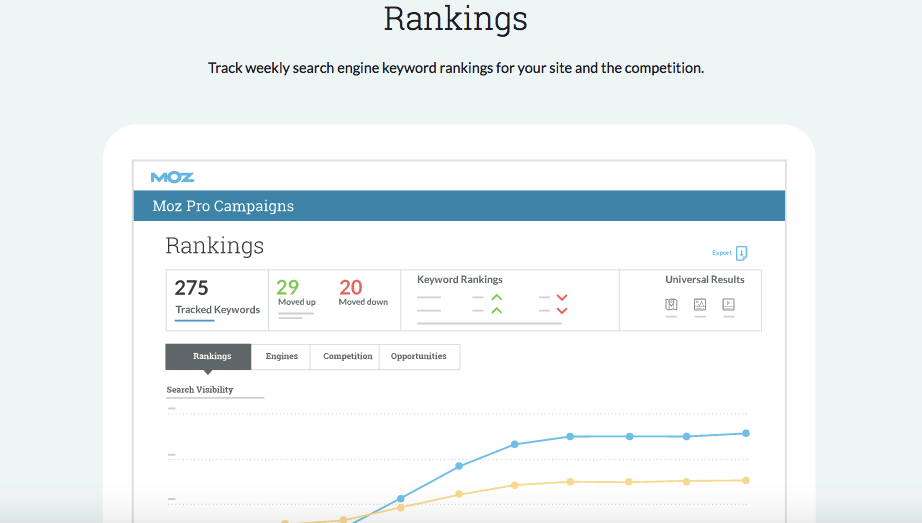Click the large Rankings page title
The height and width of the screenshot is (523, 922).
click(456, 19)
